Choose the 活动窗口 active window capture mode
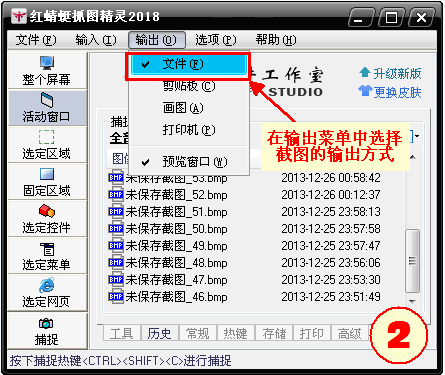 [x=47, y=108]
